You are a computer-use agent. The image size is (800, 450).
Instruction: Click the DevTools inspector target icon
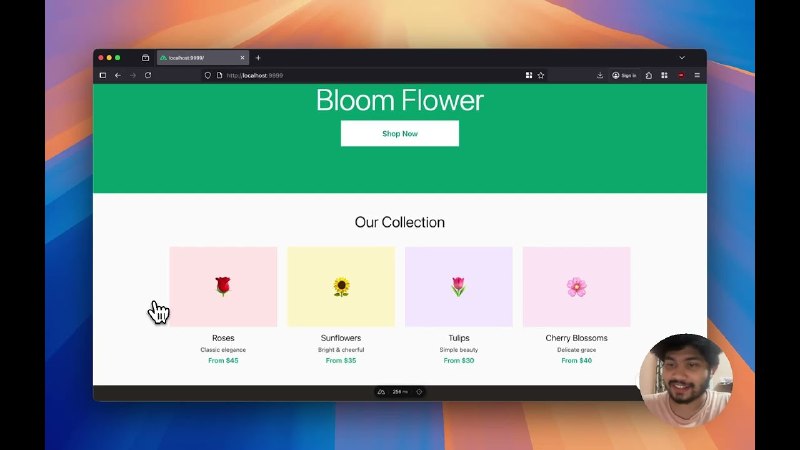(x=419, y=392)
